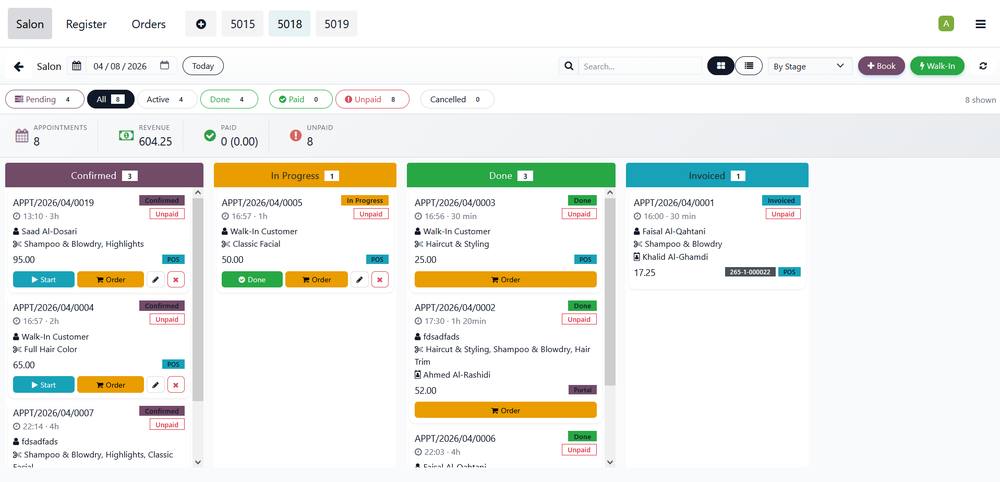Filter by Unpaid appointments
Screen dimensions: 1000x482
pyautogui.click(x=372, y=99)
